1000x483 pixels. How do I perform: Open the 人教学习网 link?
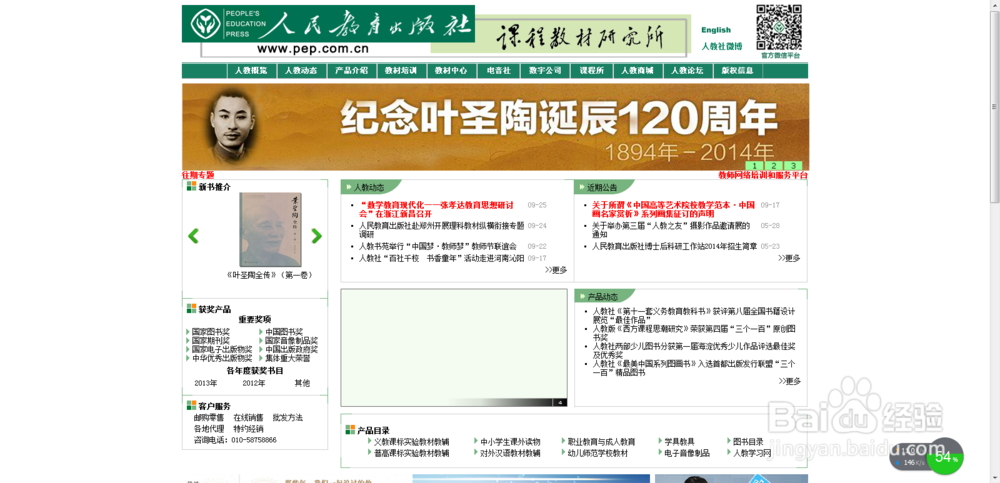pos(752,453)
